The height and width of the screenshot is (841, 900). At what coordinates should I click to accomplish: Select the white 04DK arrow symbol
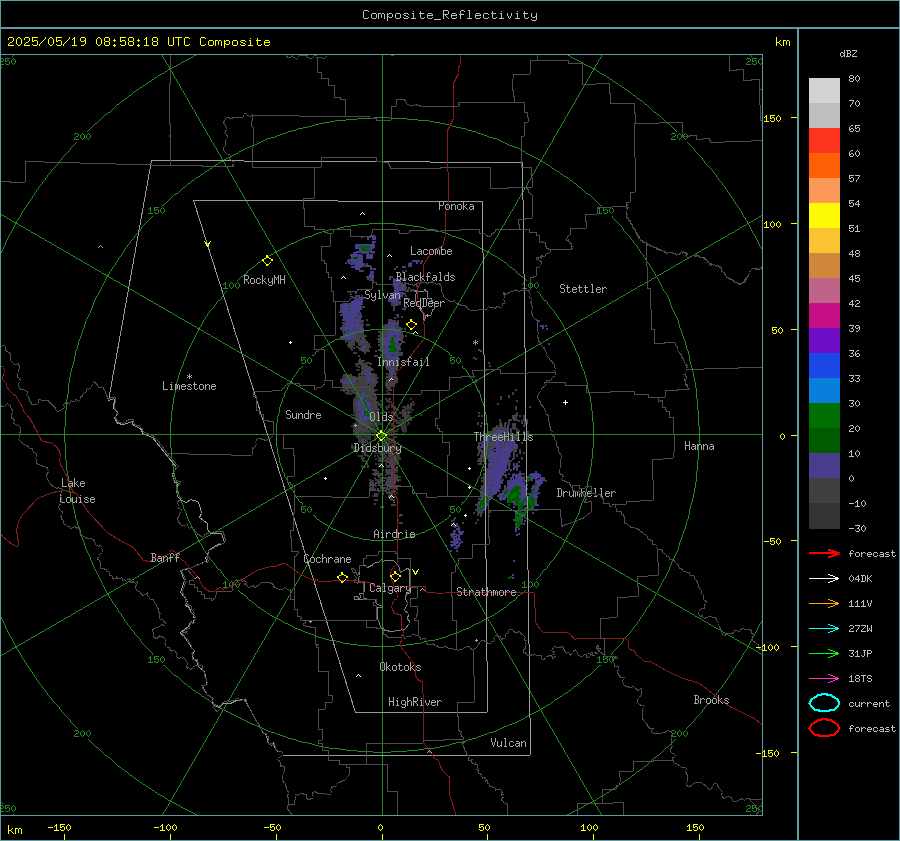824,579
